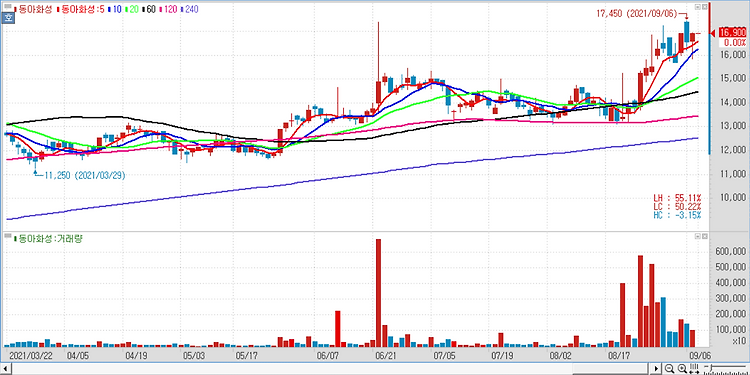Minimize the volume pane
The image size is (750, 375).
pyautogui.click(x=698, y=237)
